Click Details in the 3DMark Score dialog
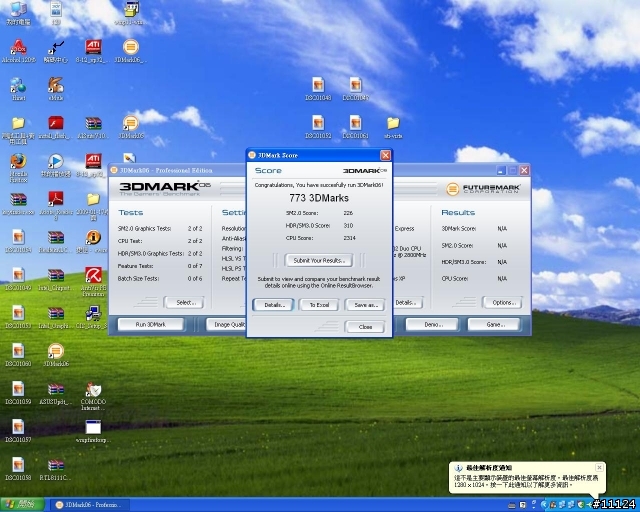640x512 pixels. click(x=273, y=305)
